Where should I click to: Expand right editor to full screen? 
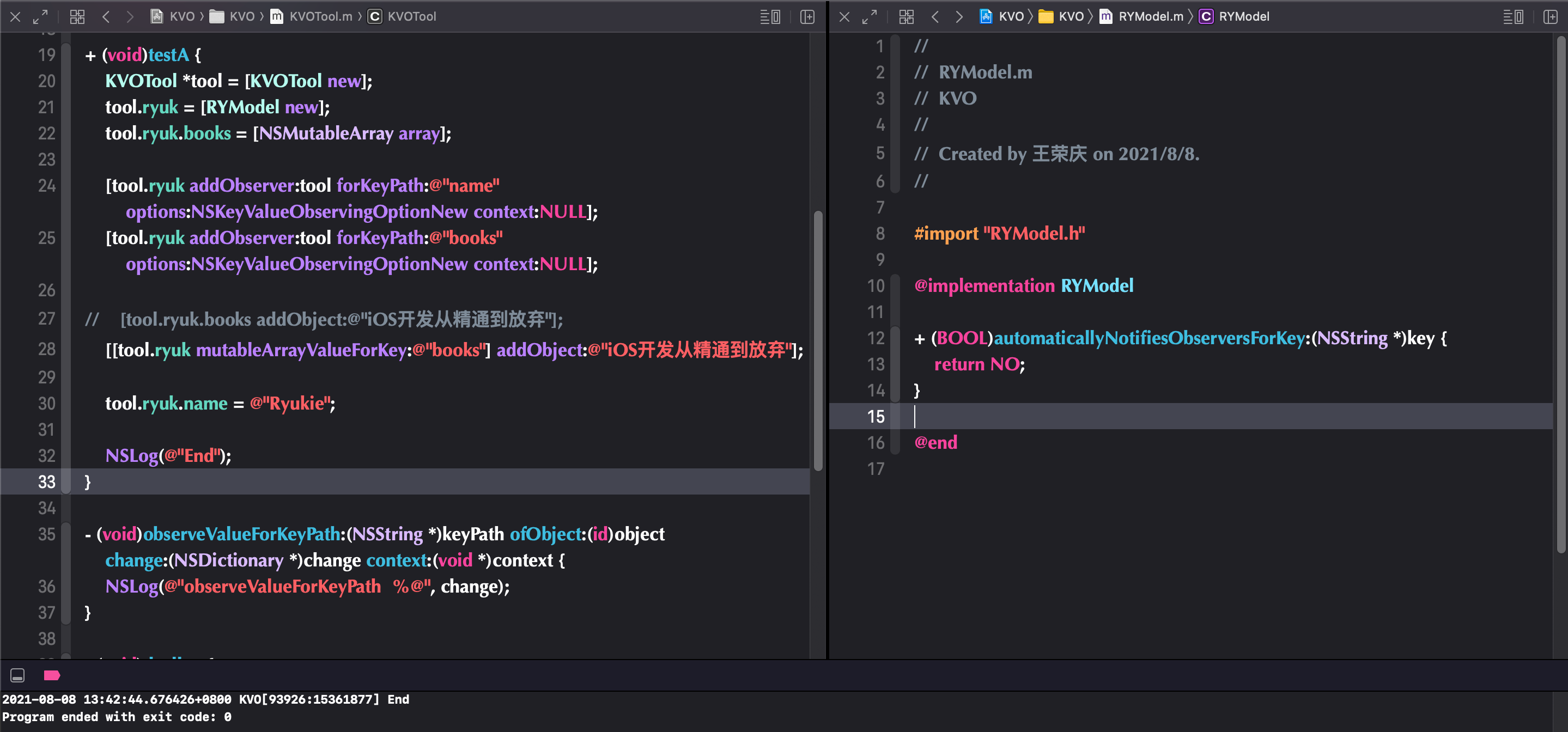[870, 16]
